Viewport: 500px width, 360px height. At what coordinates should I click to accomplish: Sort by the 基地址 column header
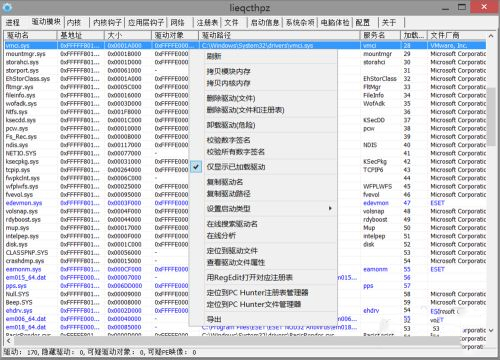[80, 35]
